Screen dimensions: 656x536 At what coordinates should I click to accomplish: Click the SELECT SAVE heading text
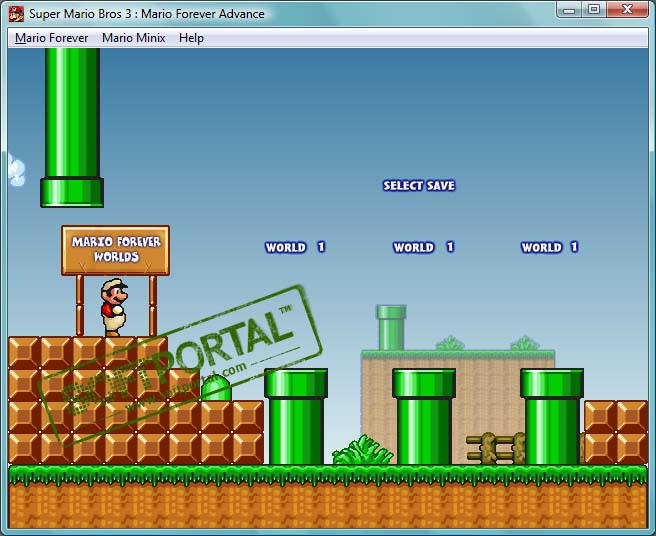(x=419, y=185)
